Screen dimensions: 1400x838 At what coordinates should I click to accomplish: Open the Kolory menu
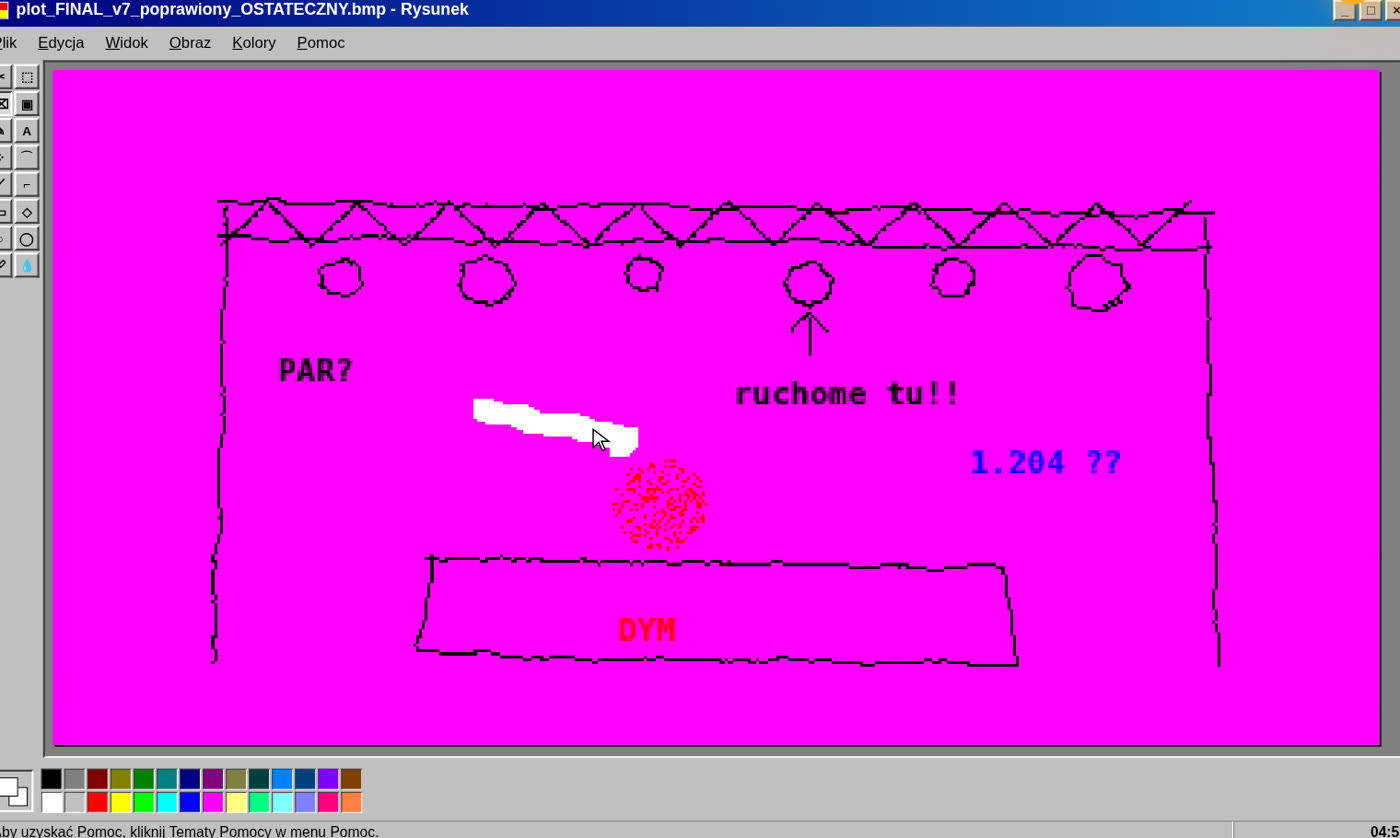tap(254, 43)
